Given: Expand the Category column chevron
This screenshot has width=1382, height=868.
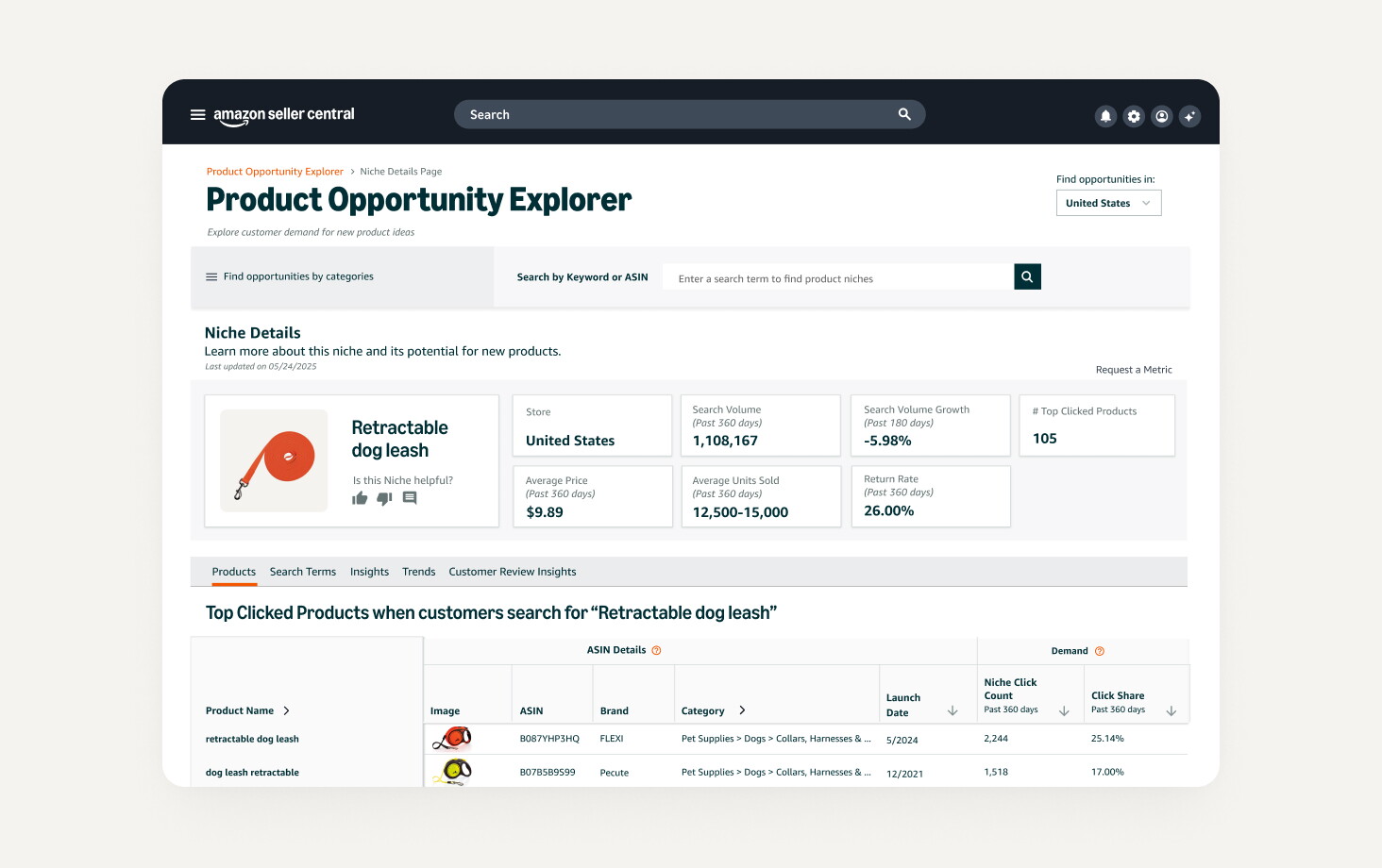Looking at the screenshot, I should [x=742, y=710].
